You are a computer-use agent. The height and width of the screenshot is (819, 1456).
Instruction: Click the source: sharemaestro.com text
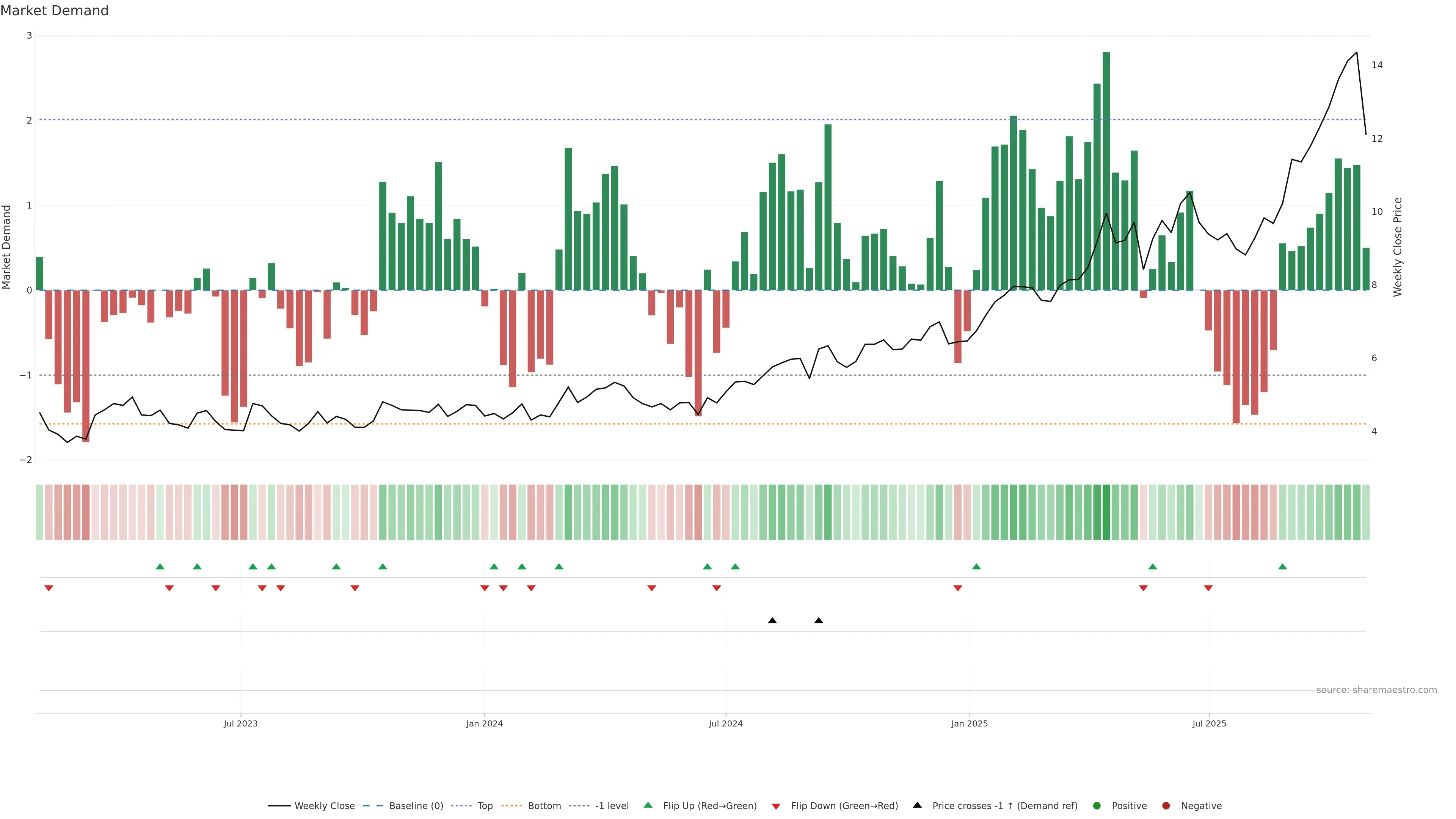(1376, 690)
